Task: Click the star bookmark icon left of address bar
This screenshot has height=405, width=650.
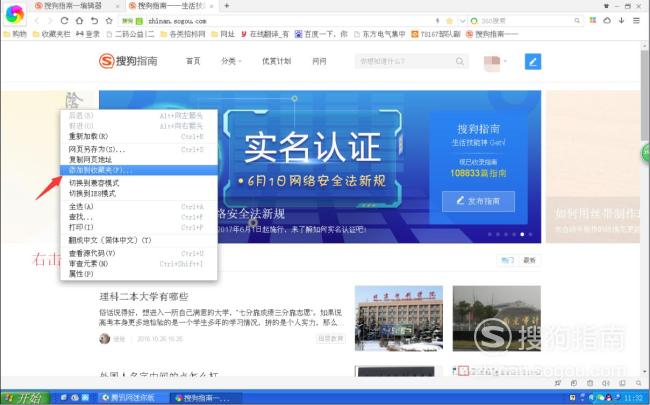Action: coord(109,21)
